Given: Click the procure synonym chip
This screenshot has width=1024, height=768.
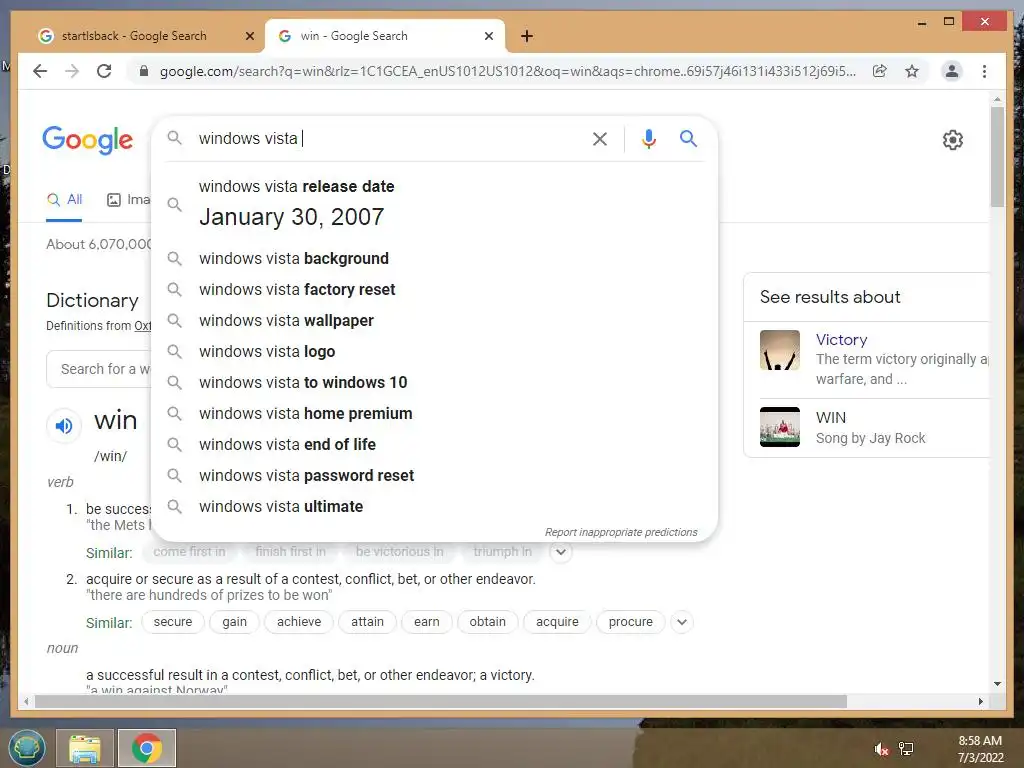Looking at the screenshot, I should tap(631, 622).
